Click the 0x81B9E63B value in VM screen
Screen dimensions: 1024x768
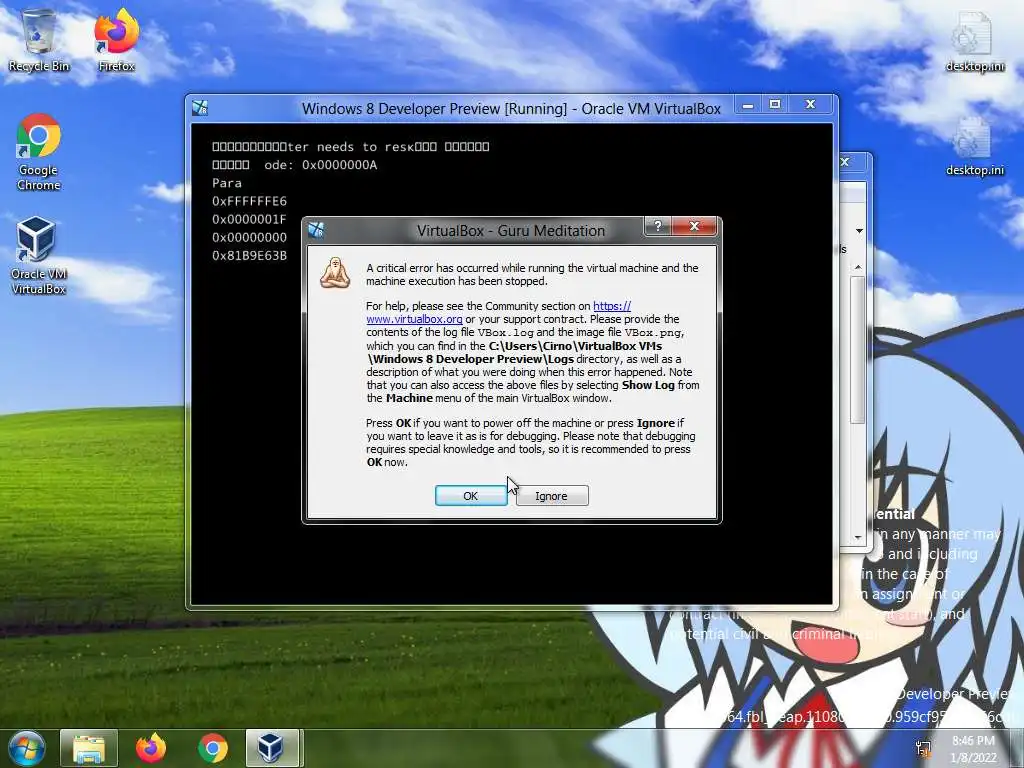click(x=249, y=255)
